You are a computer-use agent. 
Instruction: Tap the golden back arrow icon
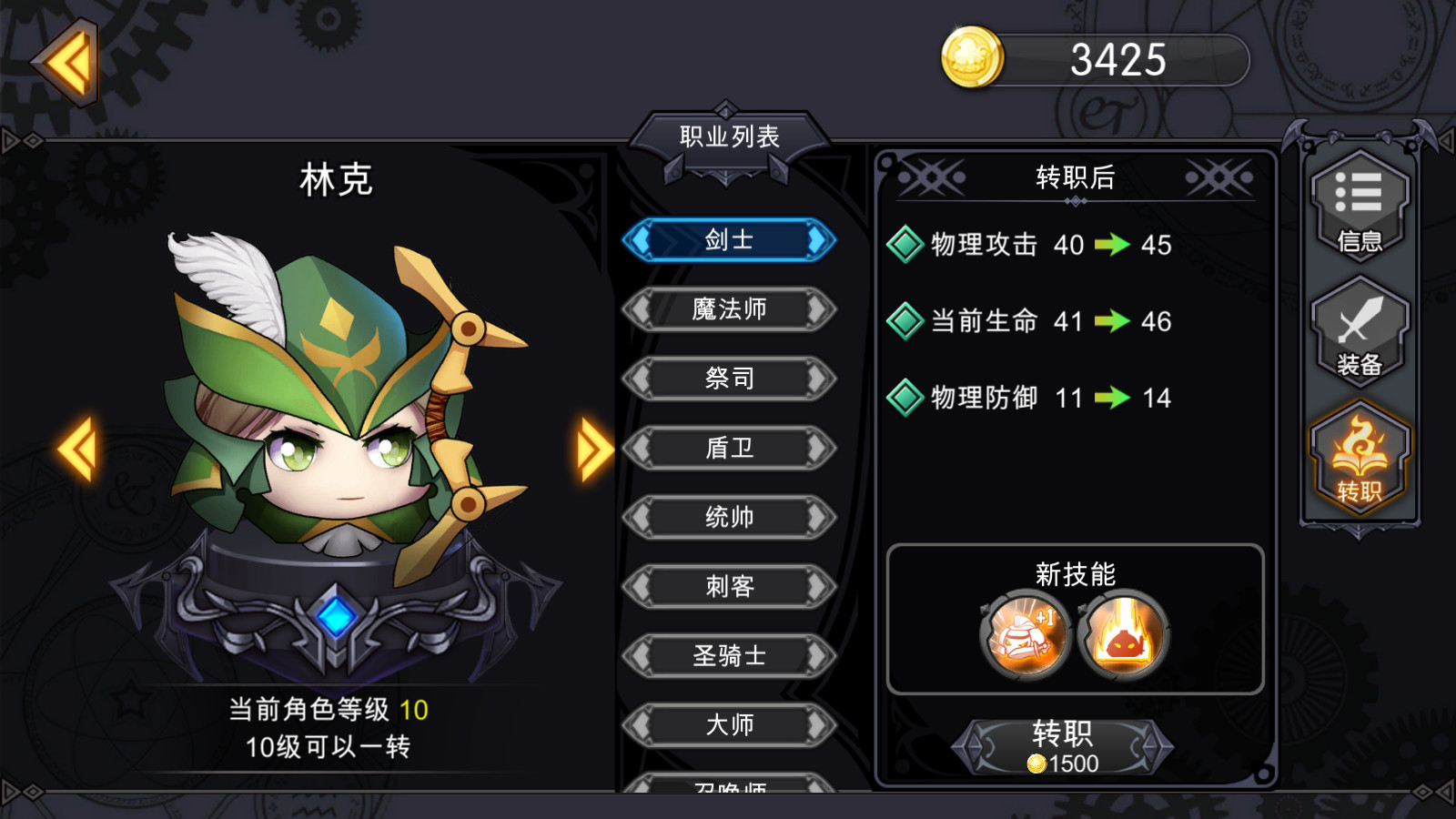pyautogui.click(x=66, y=63)
